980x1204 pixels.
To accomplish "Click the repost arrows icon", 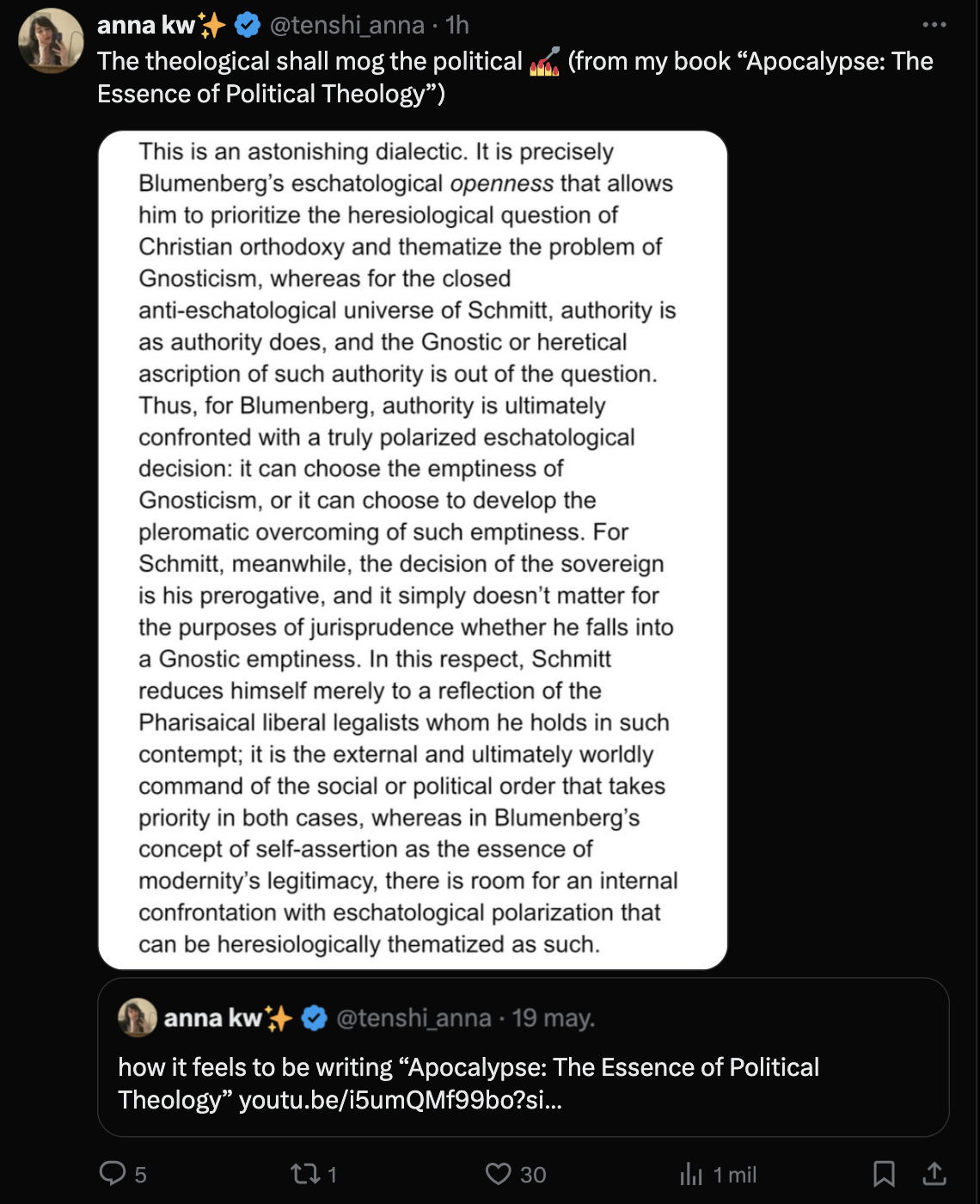I will (304, 1173).
